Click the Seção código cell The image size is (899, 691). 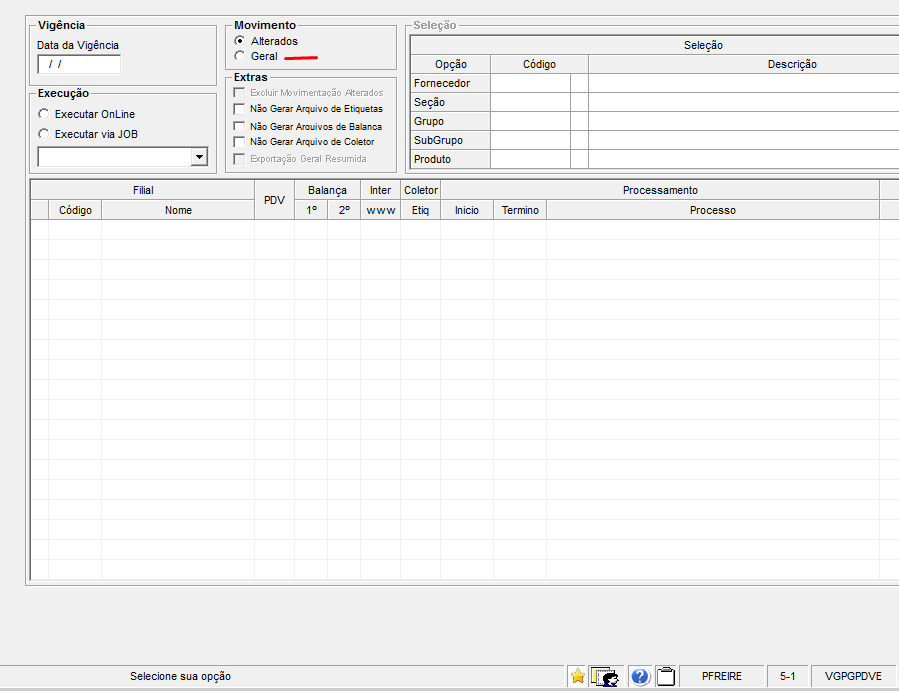[x=530, y=102]
